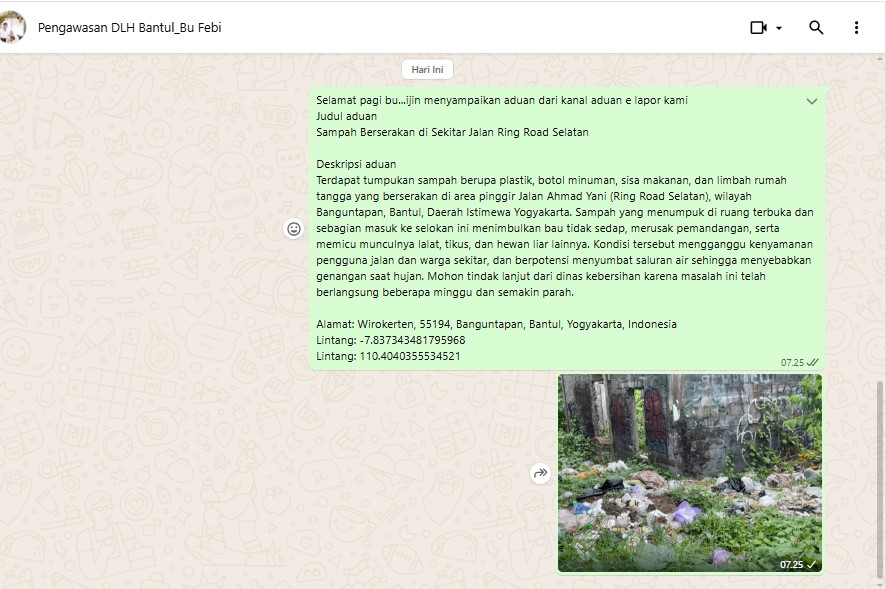Click the group profile picture avatar
886x589 pixels.
tap(12, 28)
